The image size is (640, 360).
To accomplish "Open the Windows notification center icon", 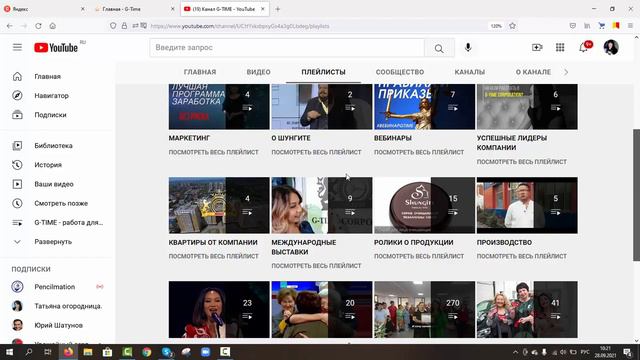I will [627, 352].
